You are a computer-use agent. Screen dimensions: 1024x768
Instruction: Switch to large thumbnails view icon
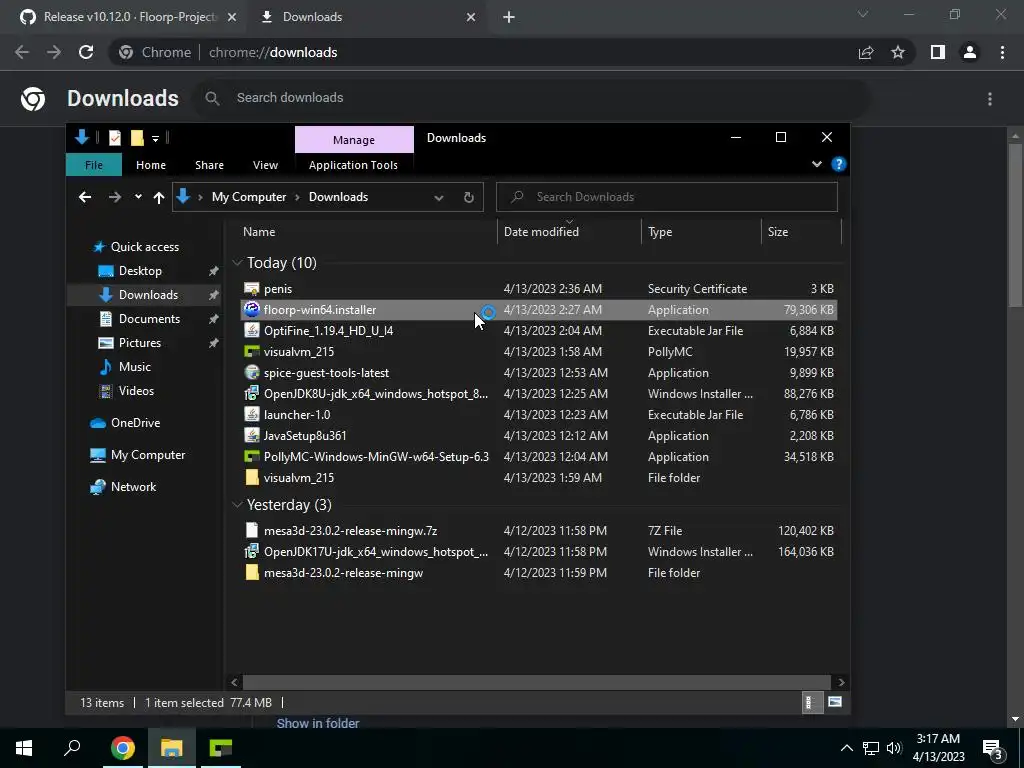pyautogui.click(x=835, y=703)
